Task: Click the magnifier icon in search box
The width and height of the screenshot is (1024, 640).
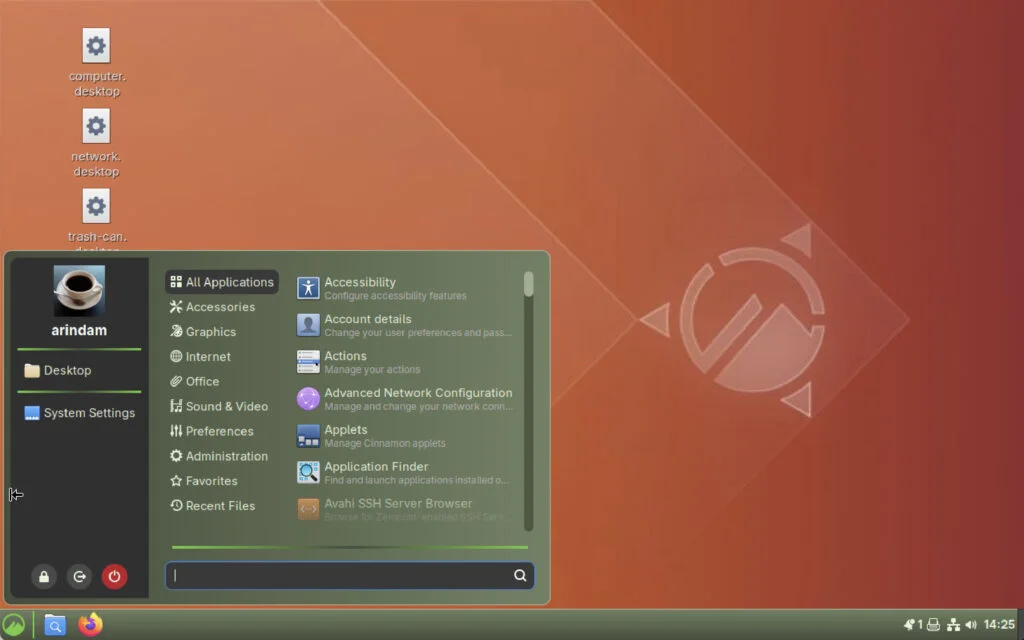Action: click(520, 575)
